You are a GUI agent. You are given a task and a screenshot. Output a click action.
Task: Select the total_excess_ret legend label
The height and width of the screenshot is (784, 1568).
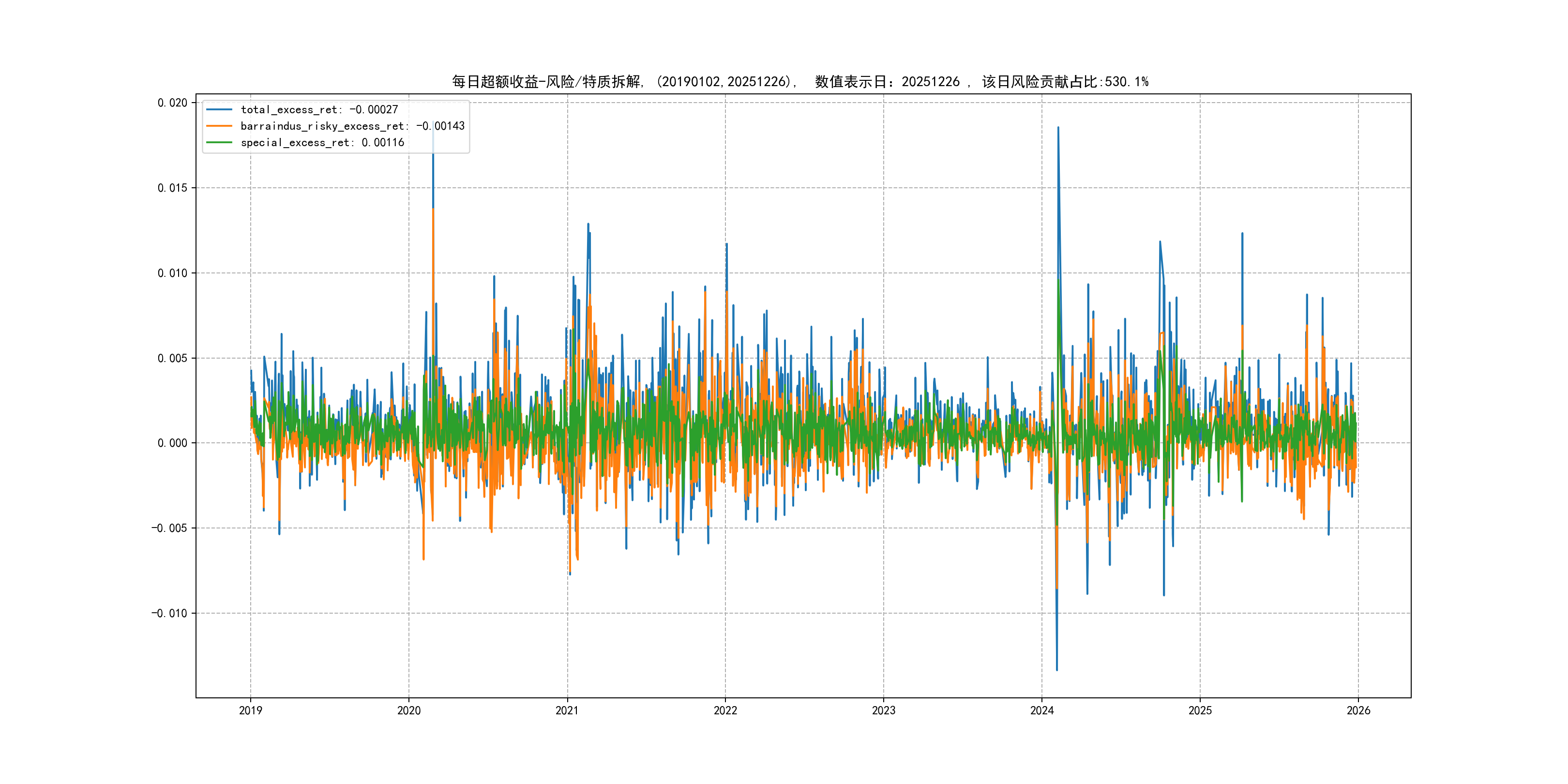point(319,109)
